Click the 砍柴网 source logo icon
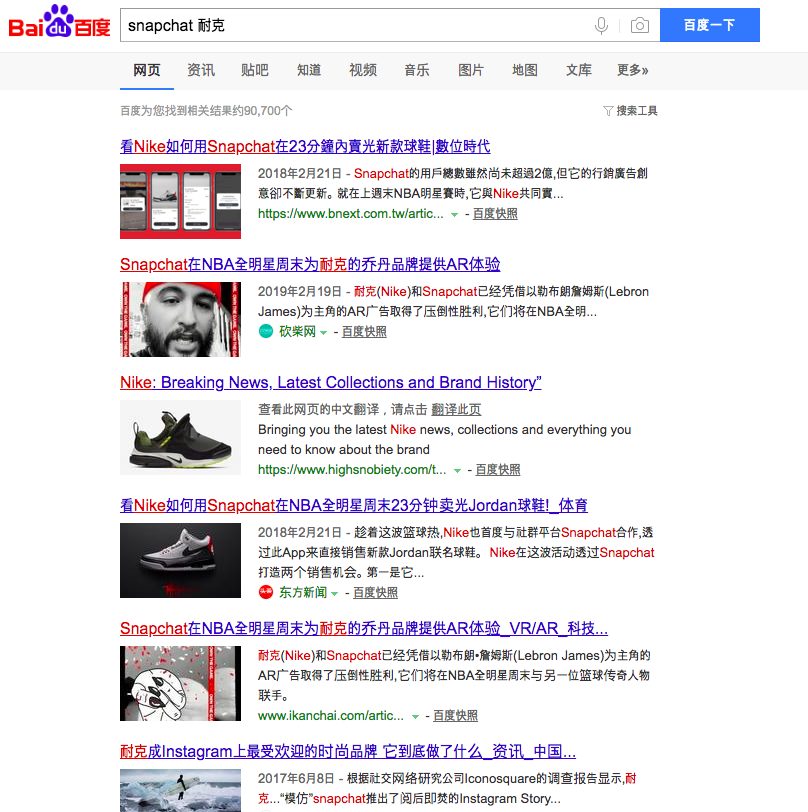 coord(266,331)
